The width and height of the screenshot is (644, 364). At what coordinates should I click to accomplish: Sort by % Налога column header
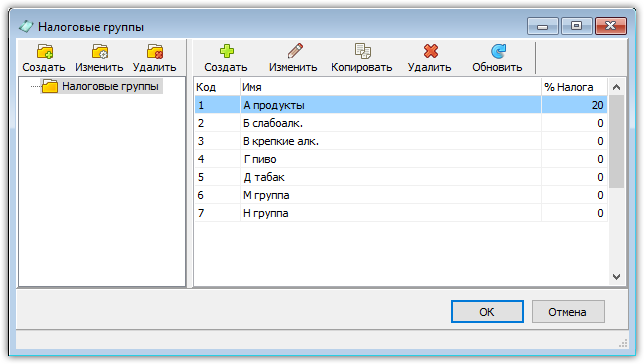pos(574,87)
